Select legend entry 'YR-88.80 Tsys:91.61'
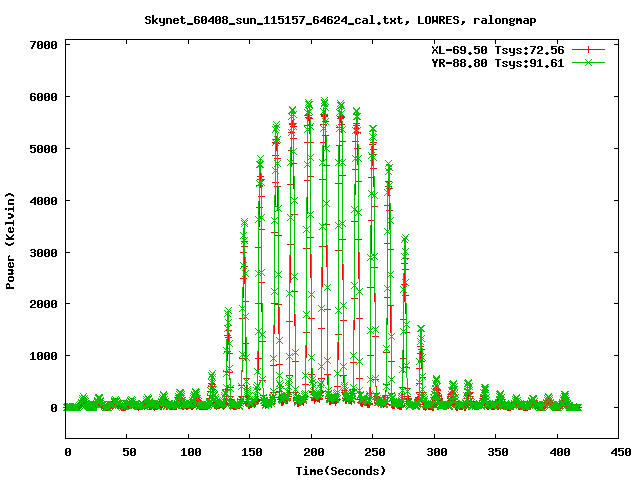This screenshot has width=640, height=480. 498,63
